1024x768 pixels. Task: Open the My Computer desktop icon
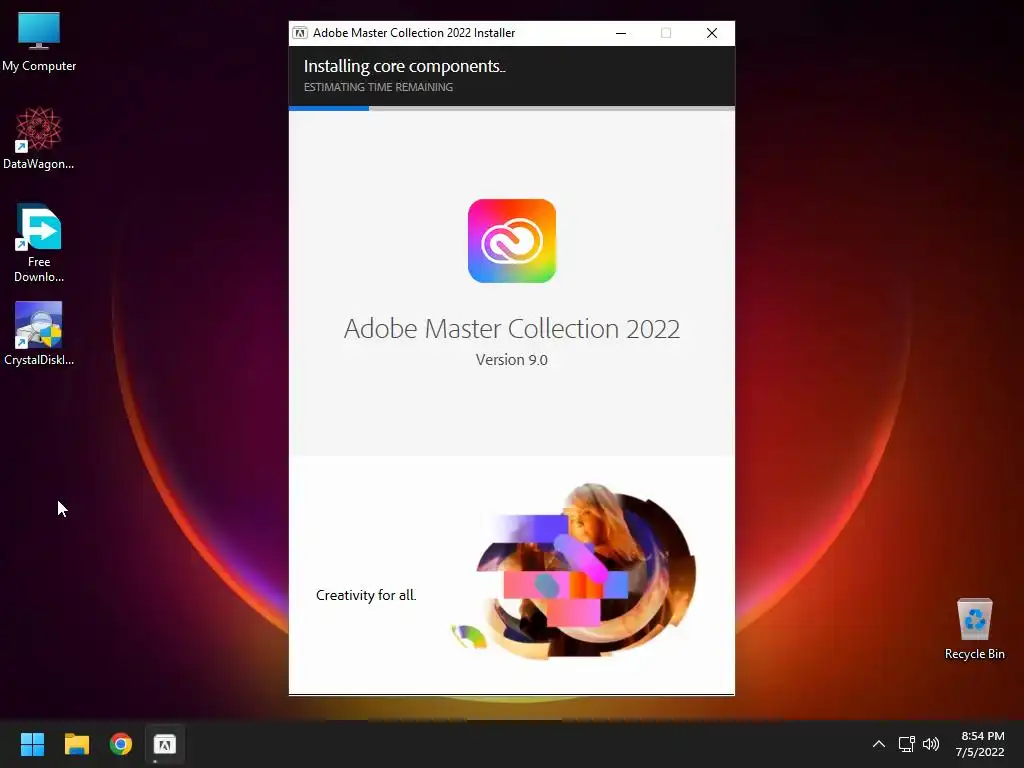point(39,42)
